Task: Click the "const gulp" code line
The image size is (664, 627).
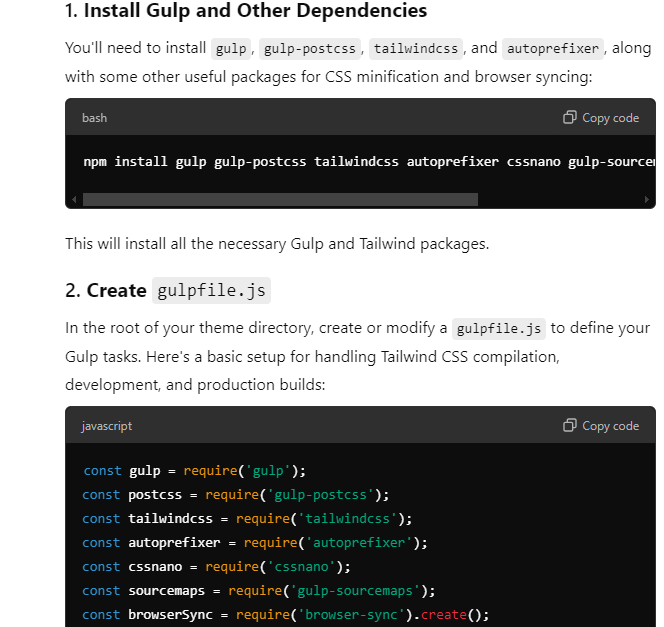Action: click(x=194, y=470)
